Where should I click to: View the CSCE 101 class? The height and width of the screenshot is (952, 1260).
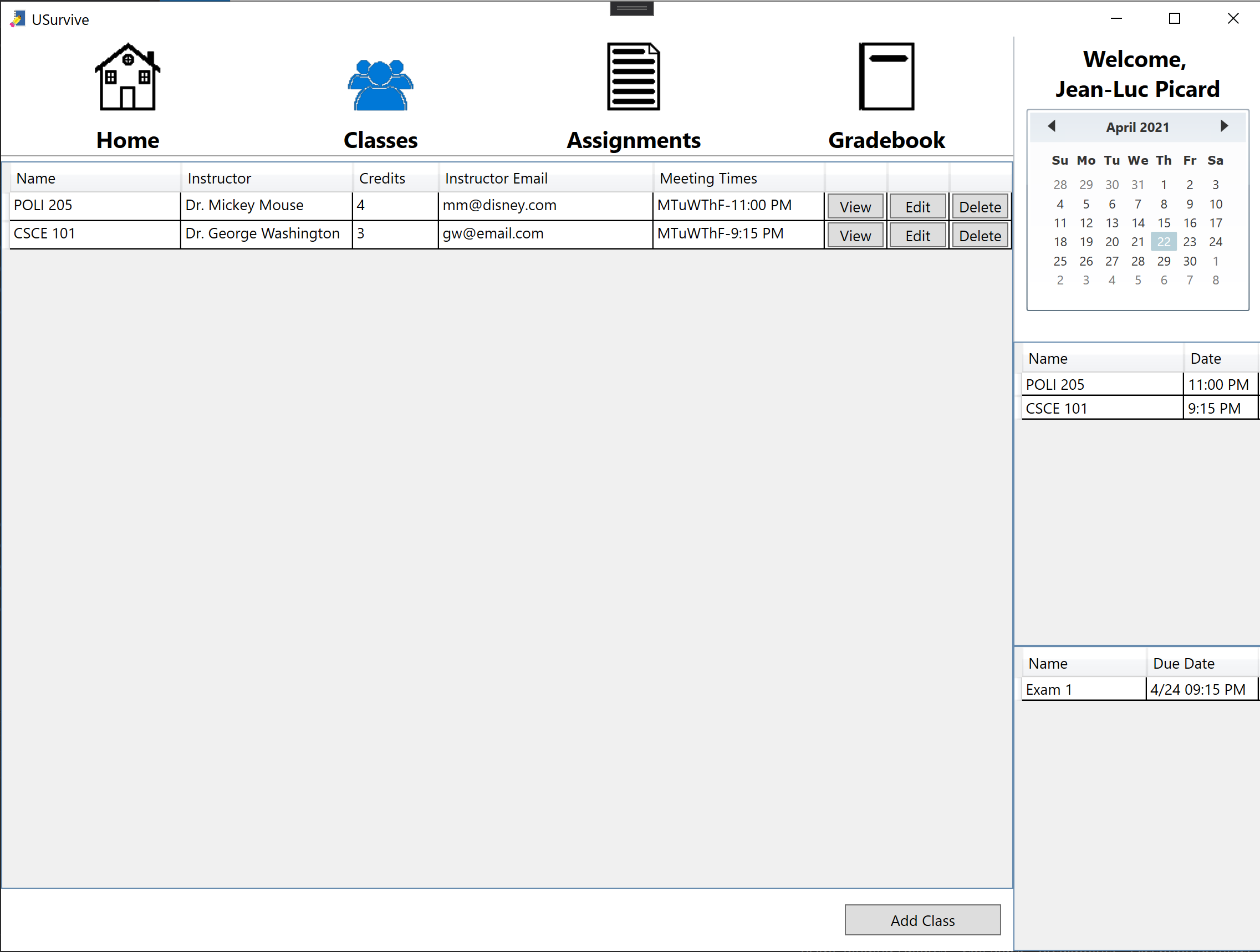point(855,235)
